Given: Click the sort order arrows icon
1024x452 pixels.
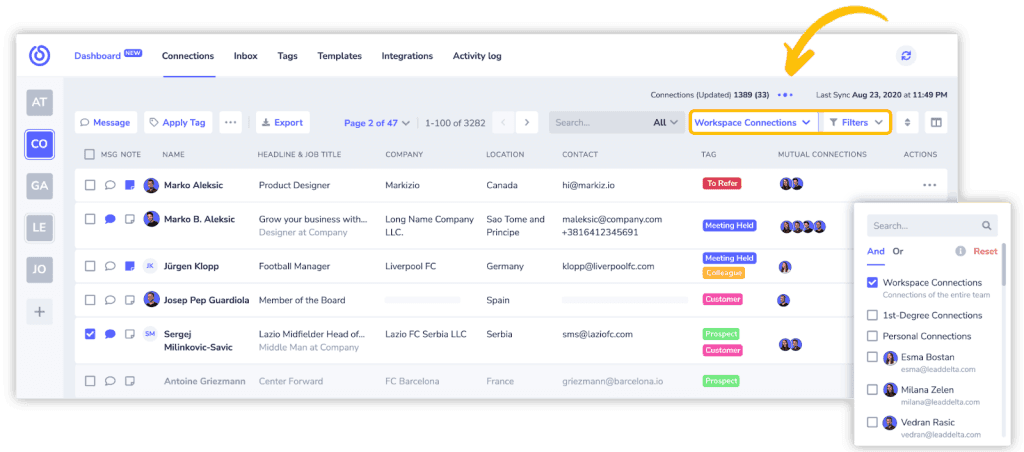Looking at the screenshot, I should point(907,122).
